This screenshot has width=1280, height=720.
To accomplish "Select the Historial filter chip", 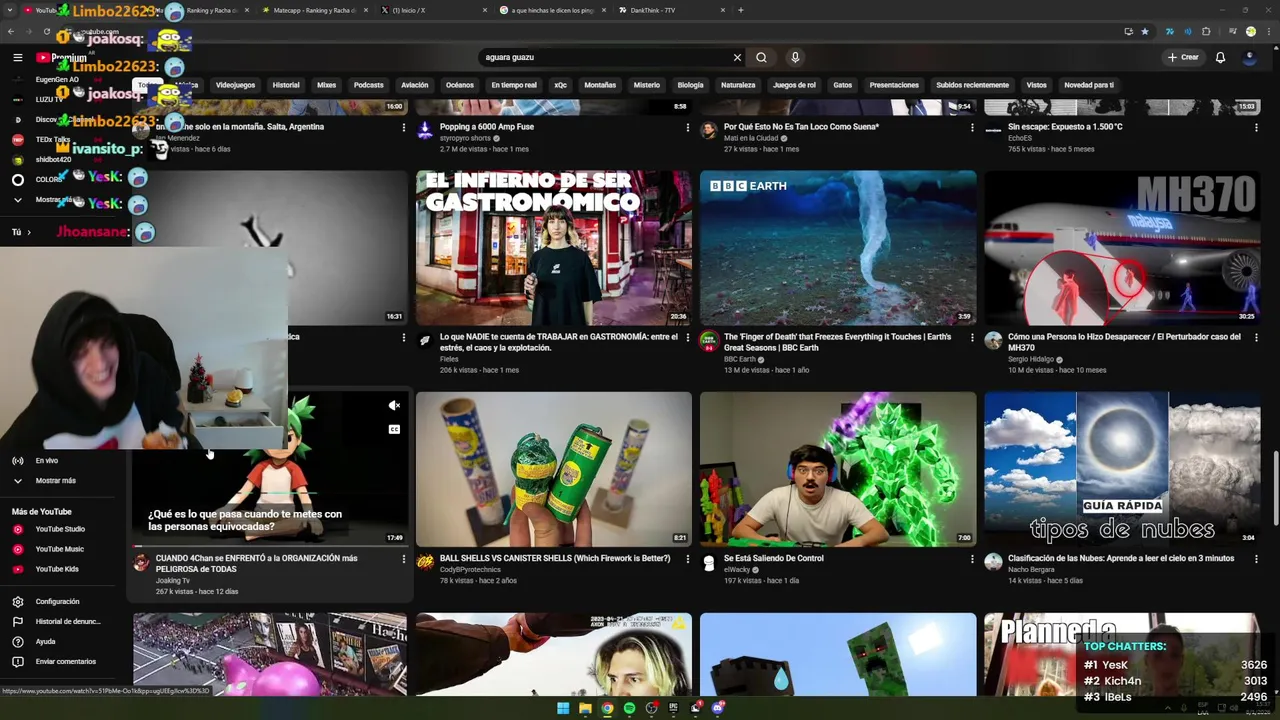I will (x=286, y=85).
